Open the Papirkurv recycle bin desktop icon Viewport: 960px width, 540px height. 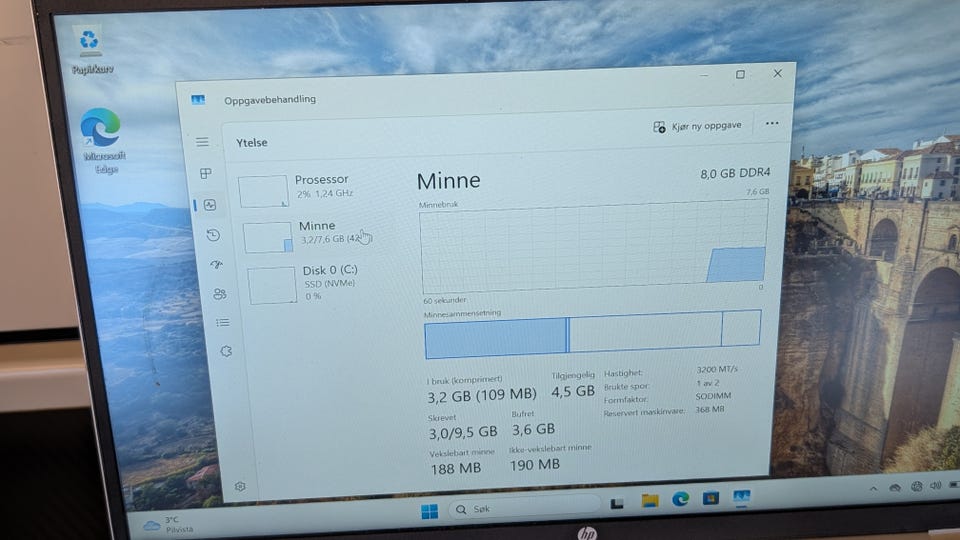(x=91, y=50)
